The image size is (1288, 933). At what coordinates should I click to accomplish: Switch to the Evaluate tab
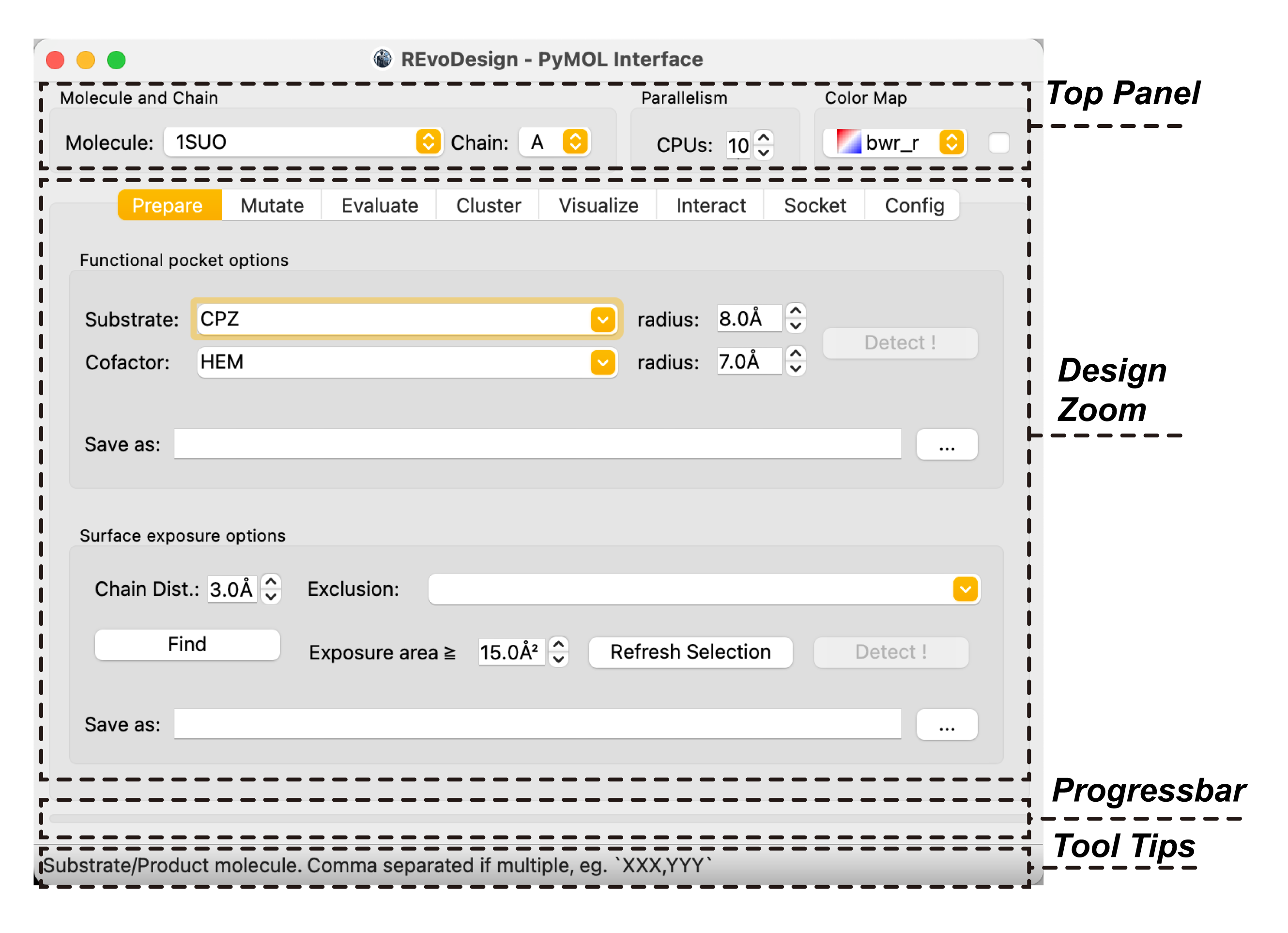[379, 205]
